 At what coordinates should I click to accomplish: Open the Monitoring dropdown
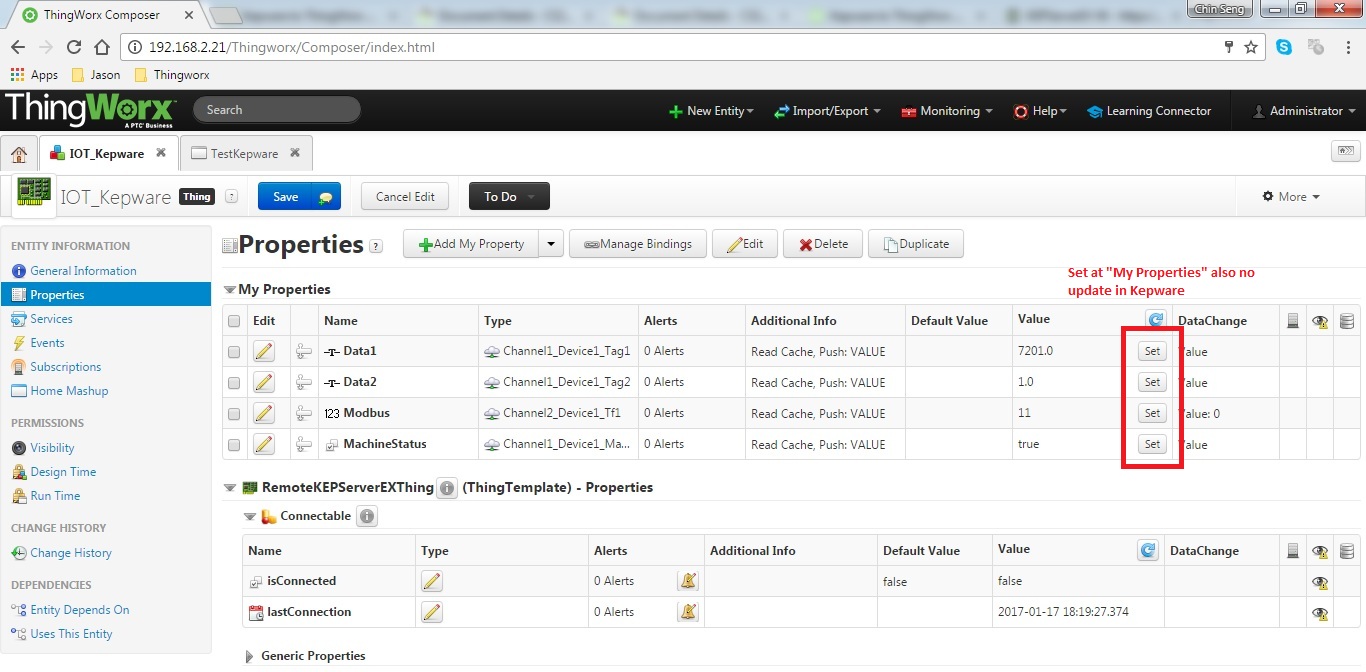(947, 111)
